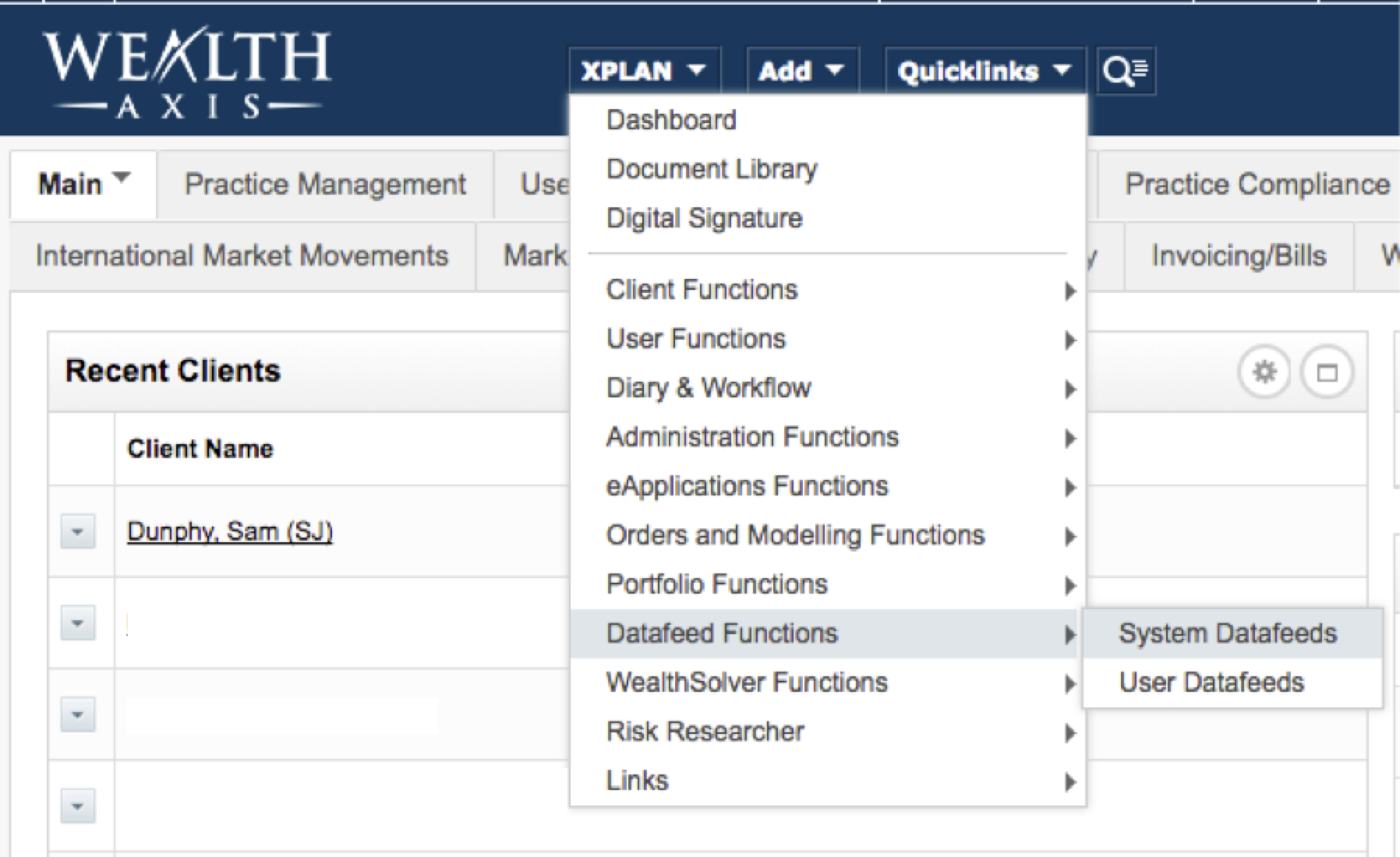Choose Digital Signature menu item
Screen dimensions: 1400x857
[x=828, y=218]
